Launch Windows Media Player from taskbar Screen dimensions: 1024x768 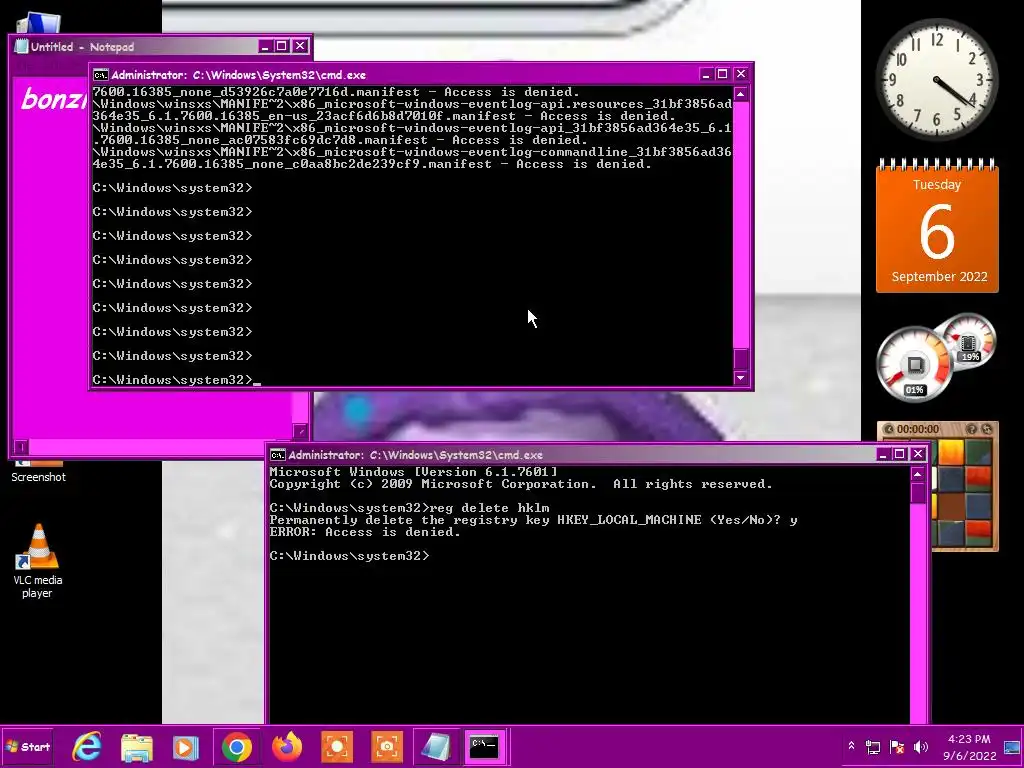point(185,747)
